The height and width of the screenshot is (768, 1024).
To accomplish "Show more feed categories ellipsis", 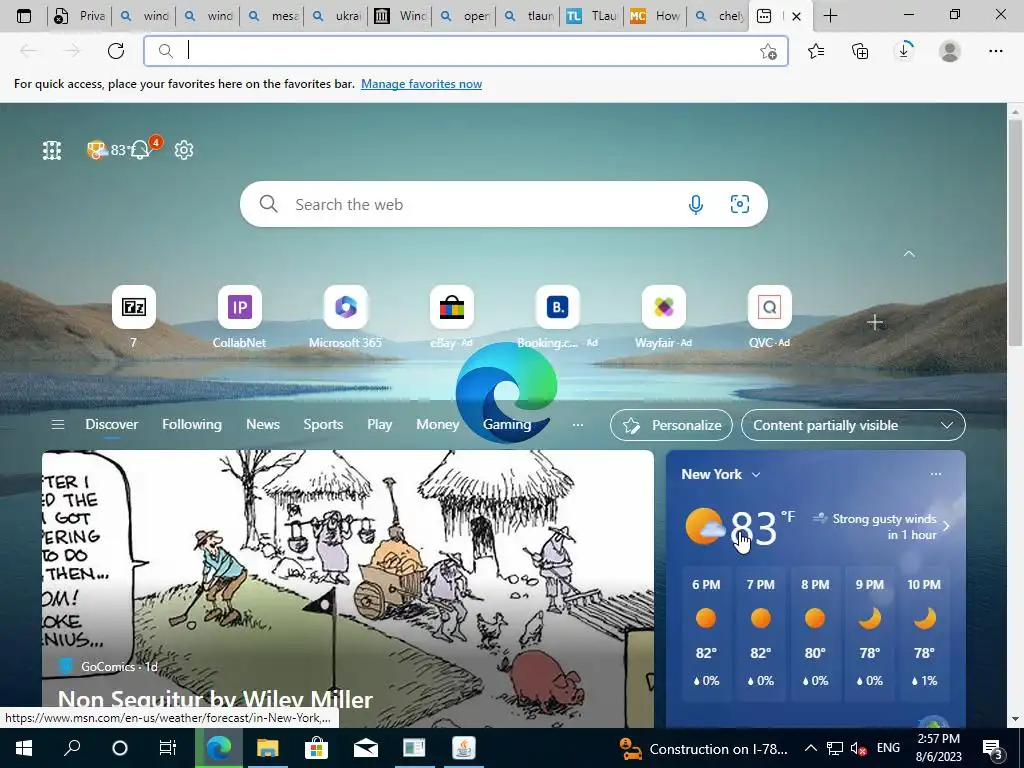I will coord(578,425).
